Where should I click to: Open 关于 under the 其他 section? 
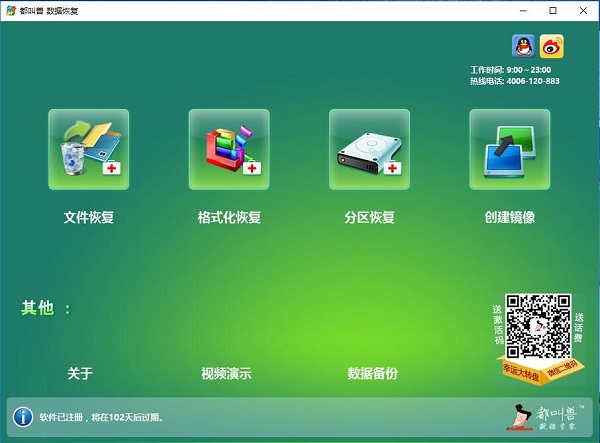(x=80, y=374)
